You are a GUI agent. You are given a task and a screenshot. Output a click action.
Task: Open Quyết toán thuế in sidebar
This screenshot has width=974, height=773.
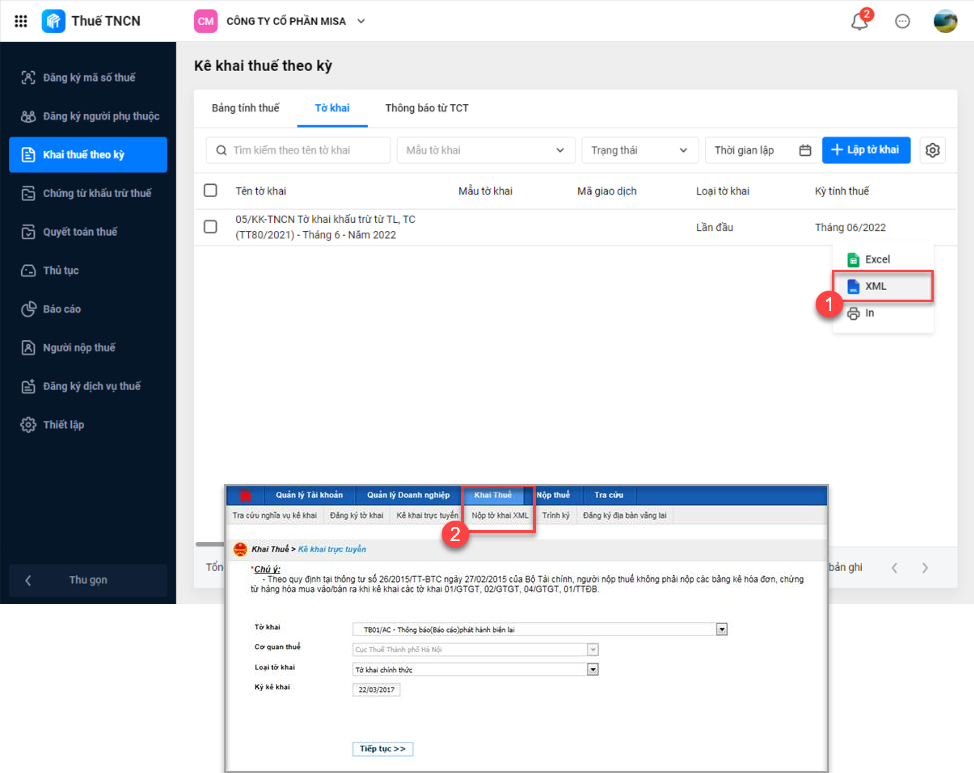point(88,232)
